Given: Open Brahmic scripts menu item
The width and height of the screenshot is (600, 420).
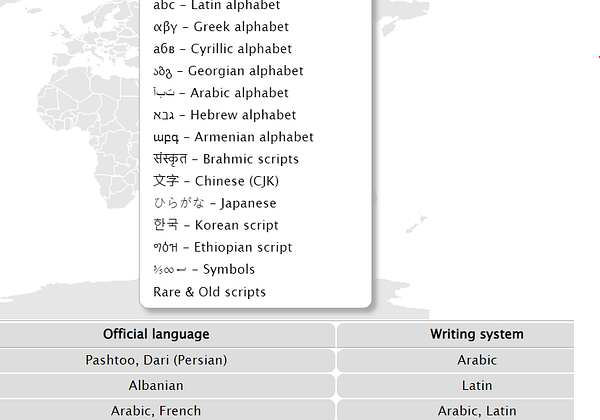Looking at the screenshot, I should point(225,159).
